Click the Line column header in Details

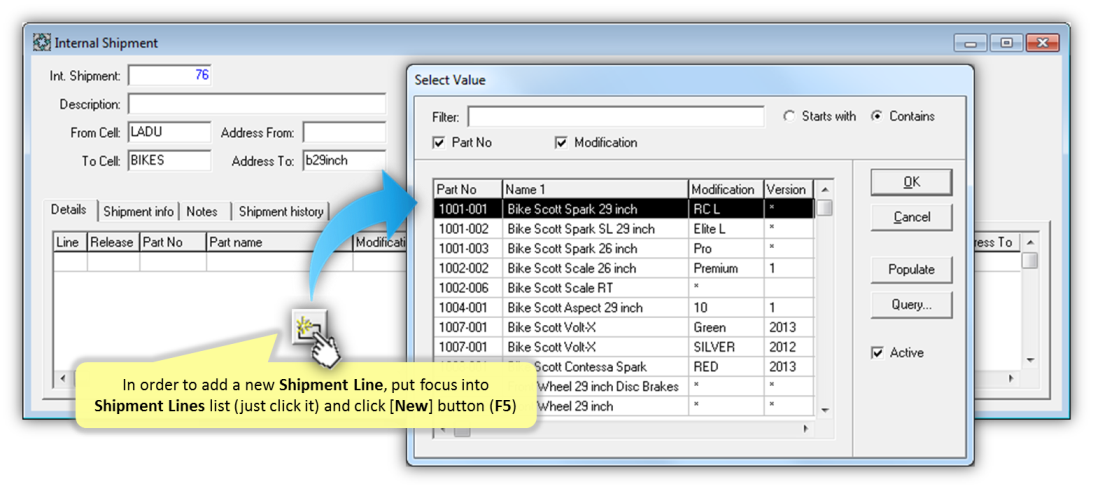pos(70,242)
